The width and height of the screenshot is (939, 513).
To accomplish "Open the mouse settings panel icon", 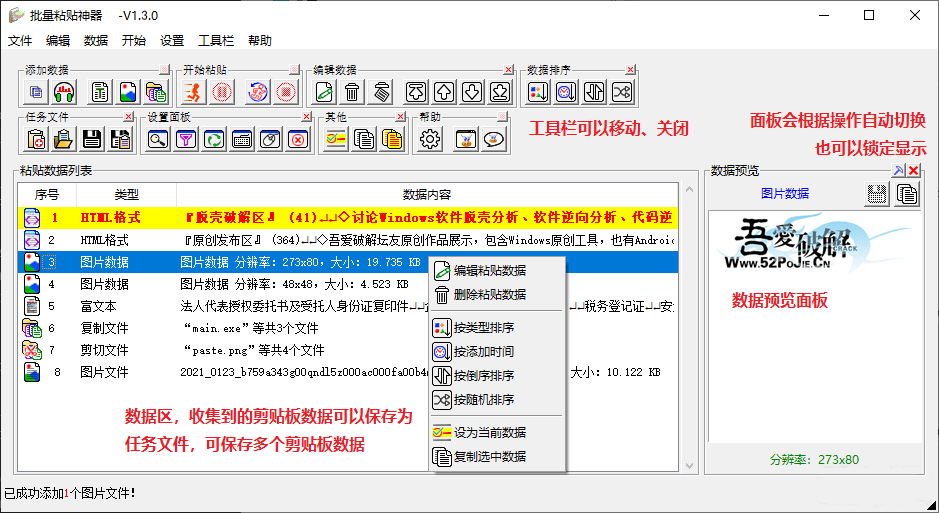I will (271, 139).
